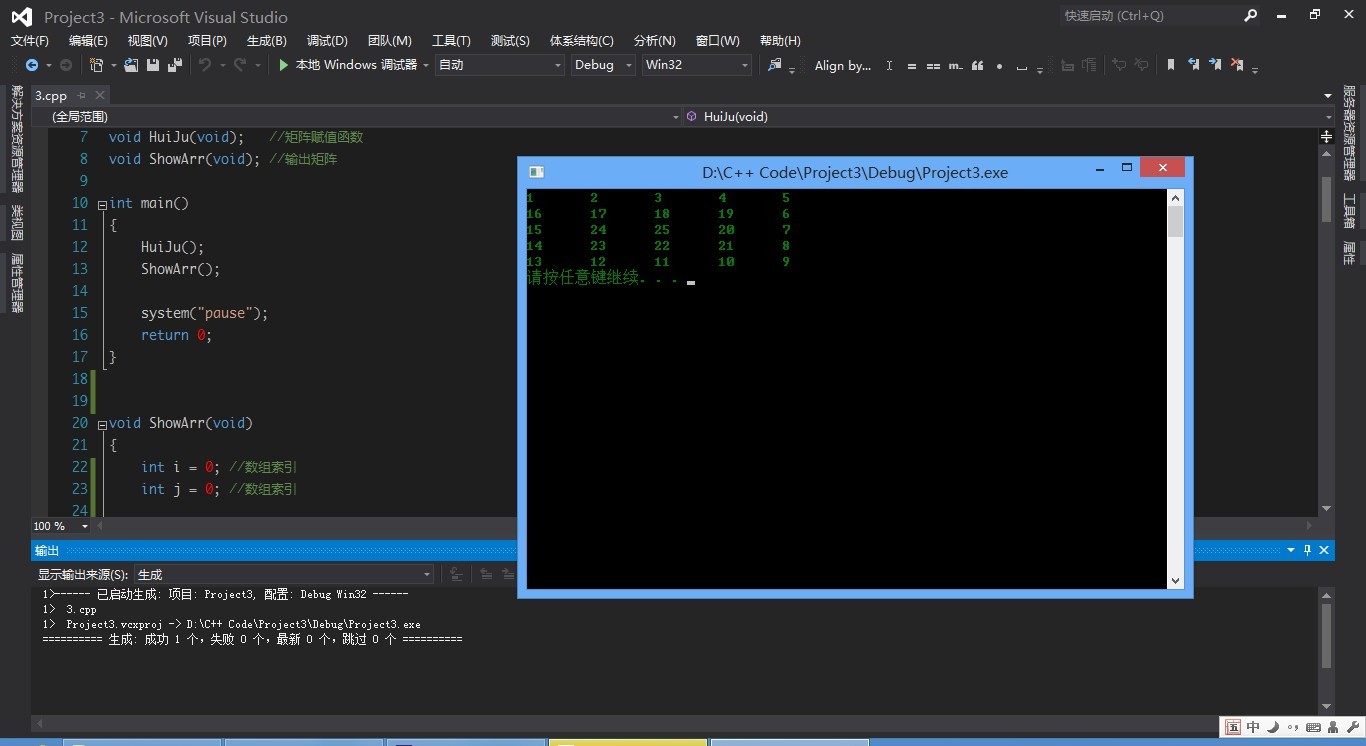
Task: Pin the 3.cpp tab
Action: [82, 96]
